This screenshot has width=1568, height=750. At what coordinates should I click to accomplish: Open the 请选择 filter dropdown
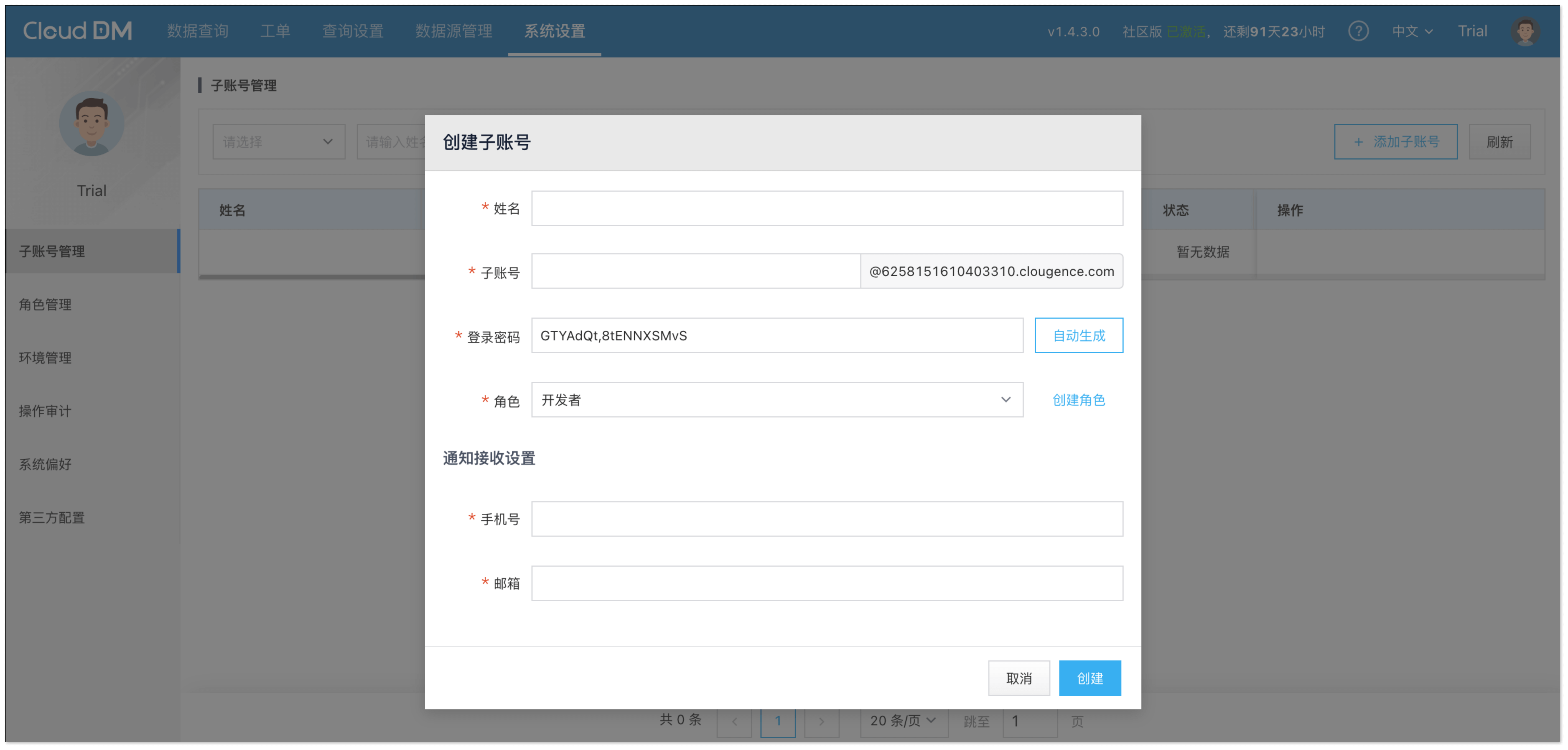pos(278,142)
